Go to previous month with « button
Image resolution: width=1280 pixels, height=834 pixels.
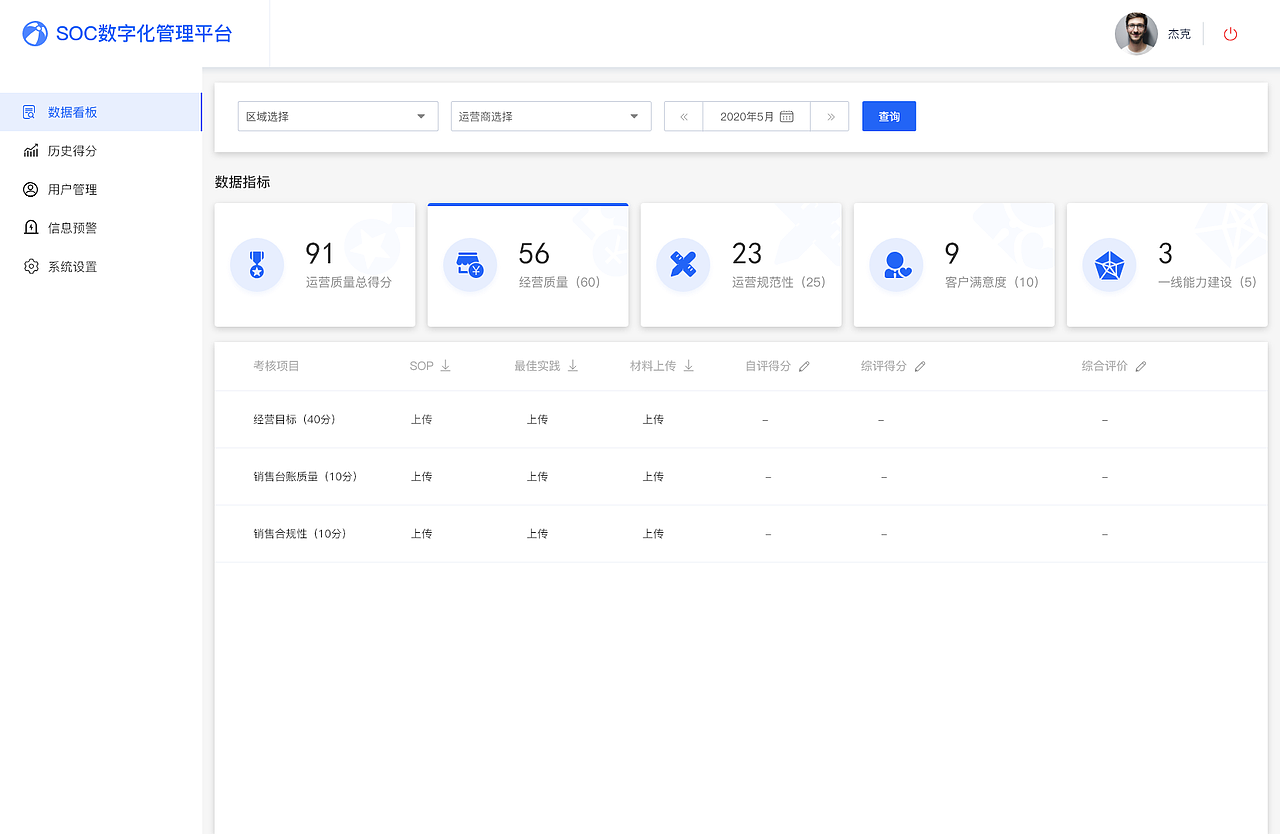(x=684, y=116)
